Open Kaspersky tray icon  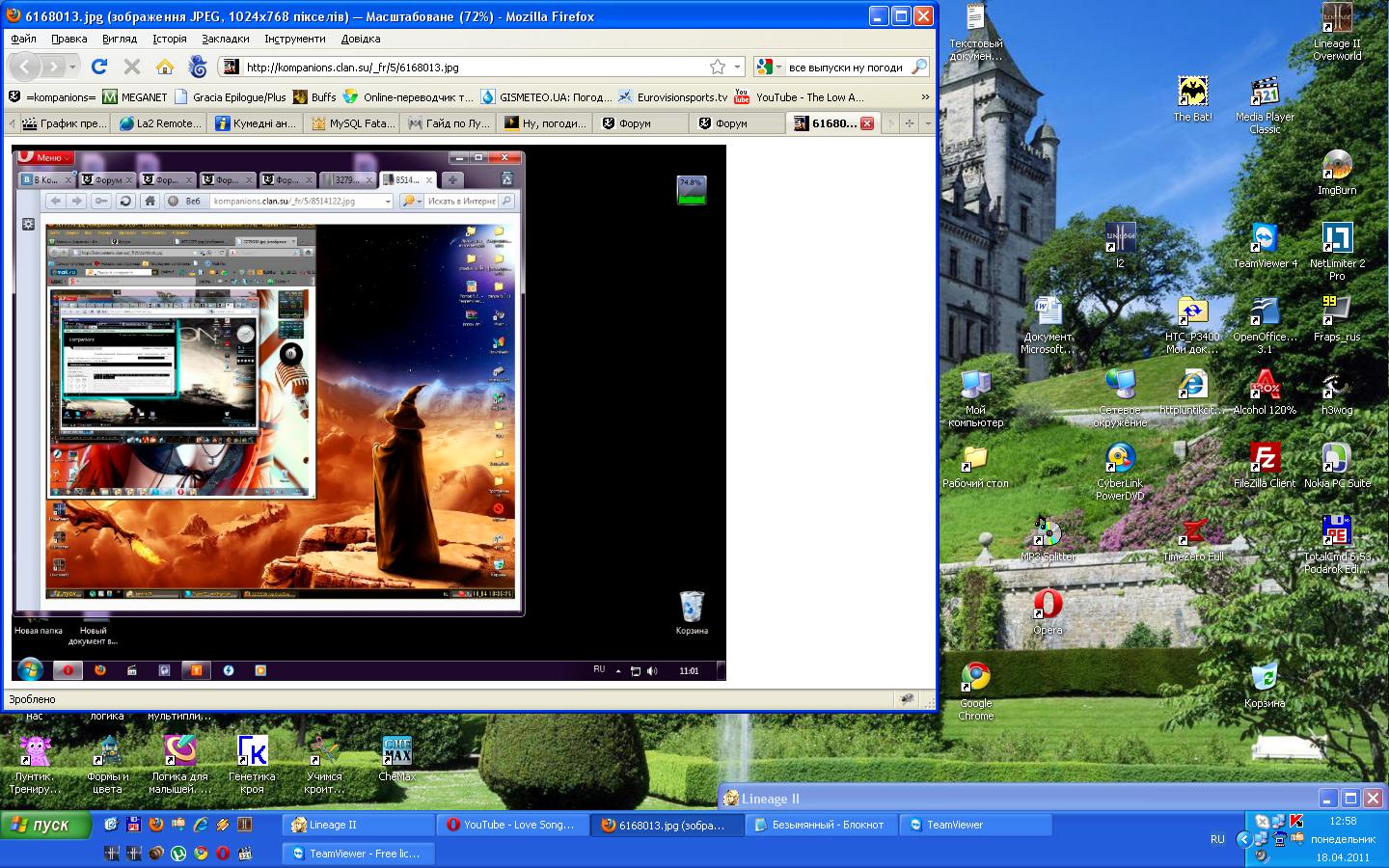[1296, 821]
